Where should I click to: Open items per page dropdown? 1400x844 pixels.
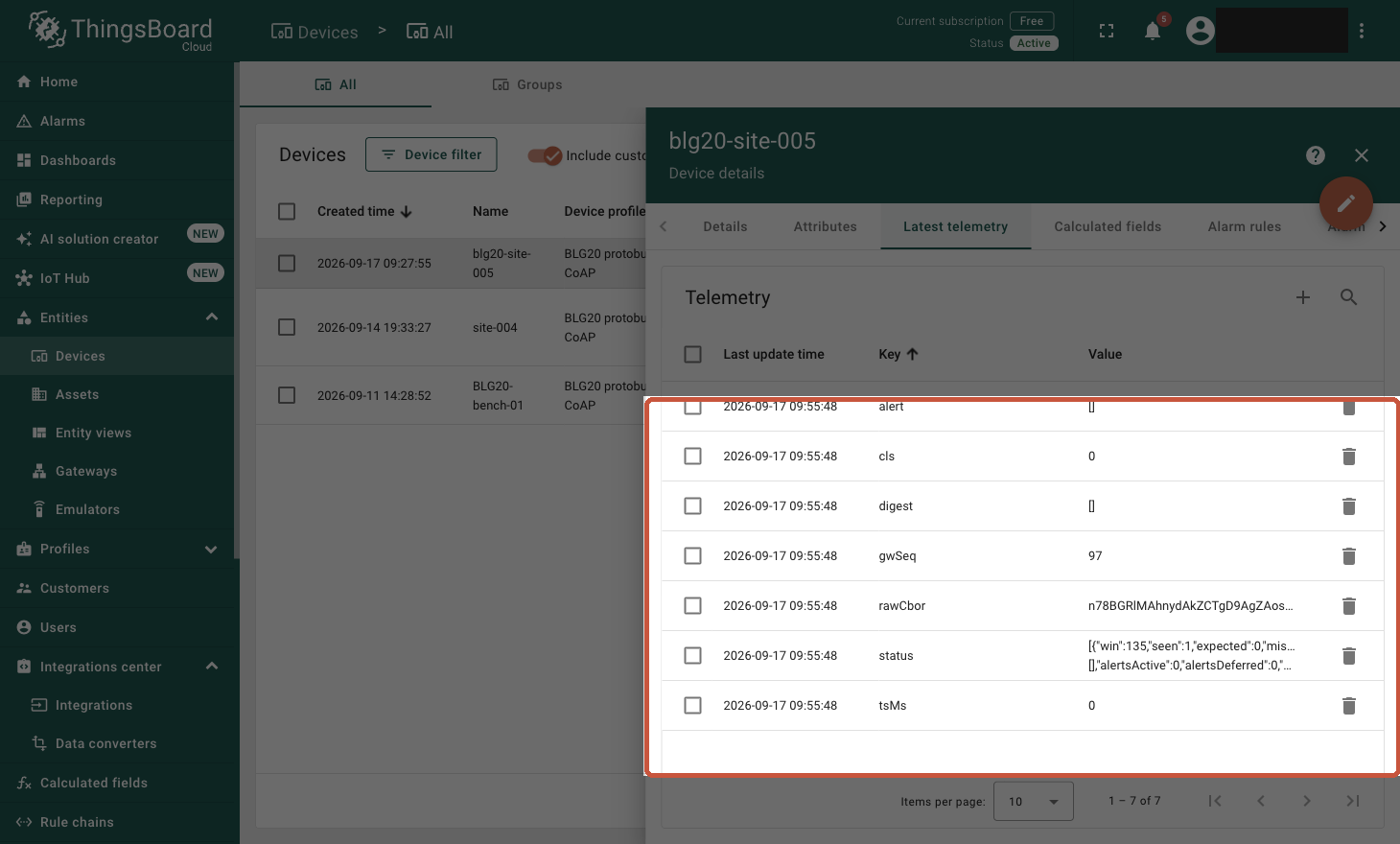[1034, 801]
